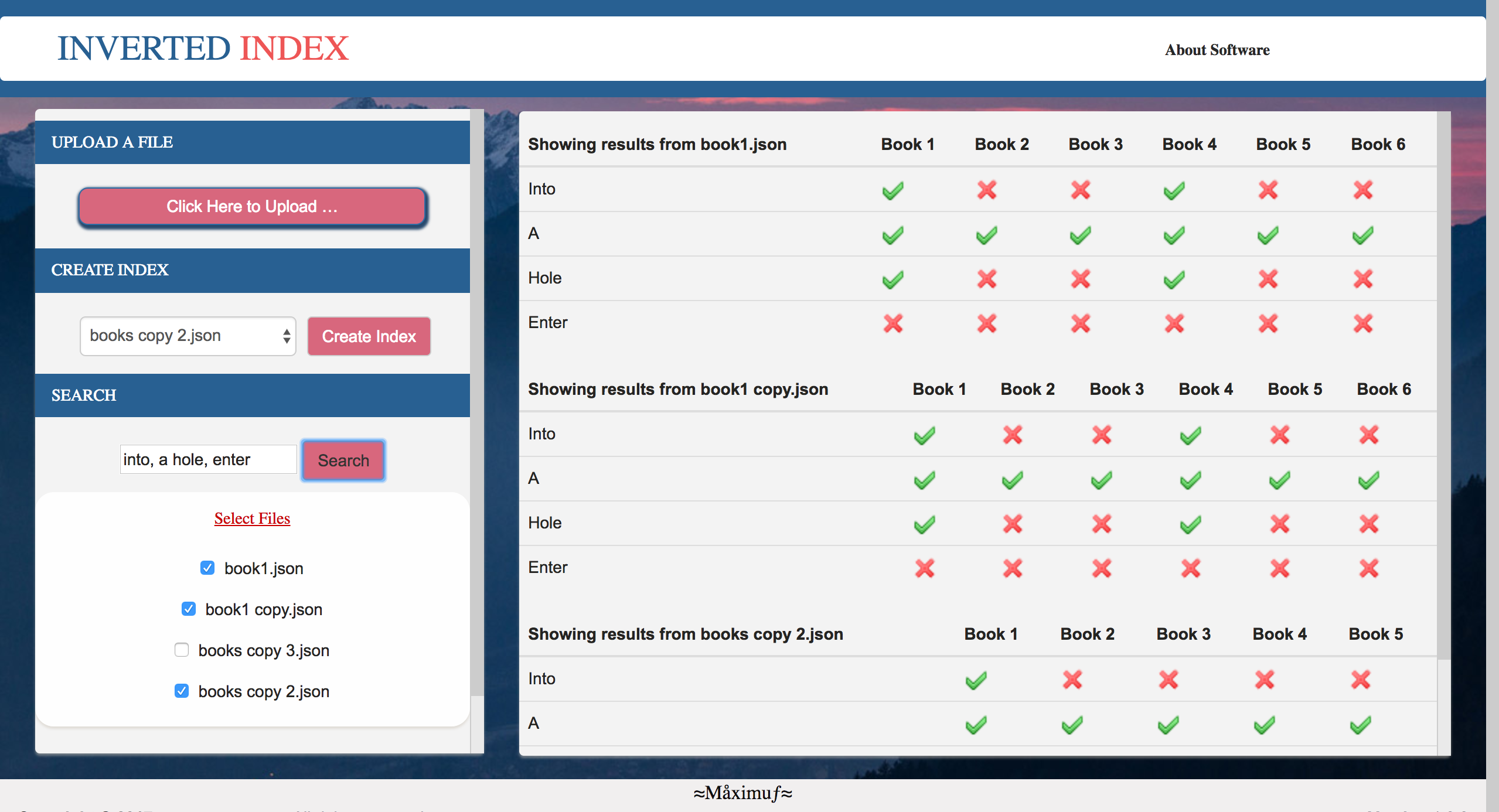Click the INVERTED INDEX logo title
Image resolution: width=1499 pixels, height=812 pixels.
click(203, 48)
